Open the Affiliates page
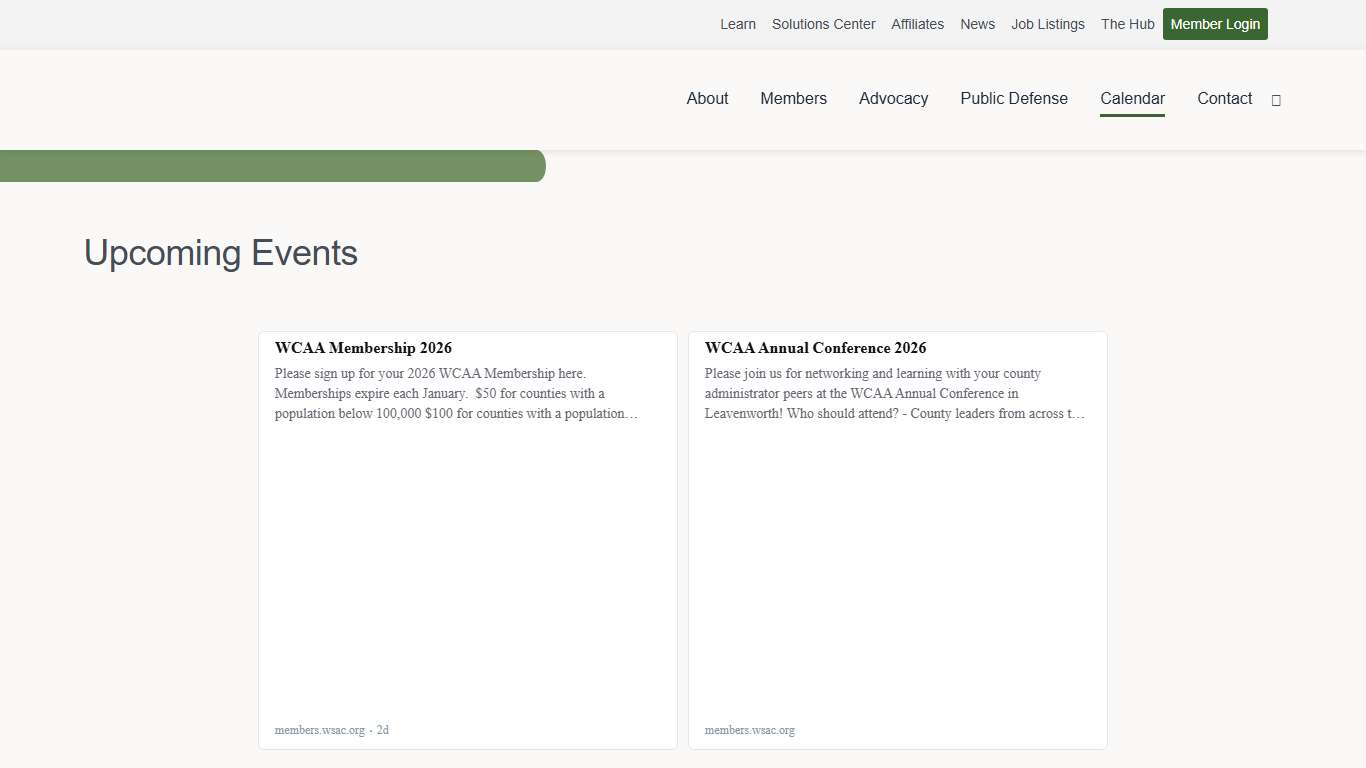 click(x=917, y=24)
